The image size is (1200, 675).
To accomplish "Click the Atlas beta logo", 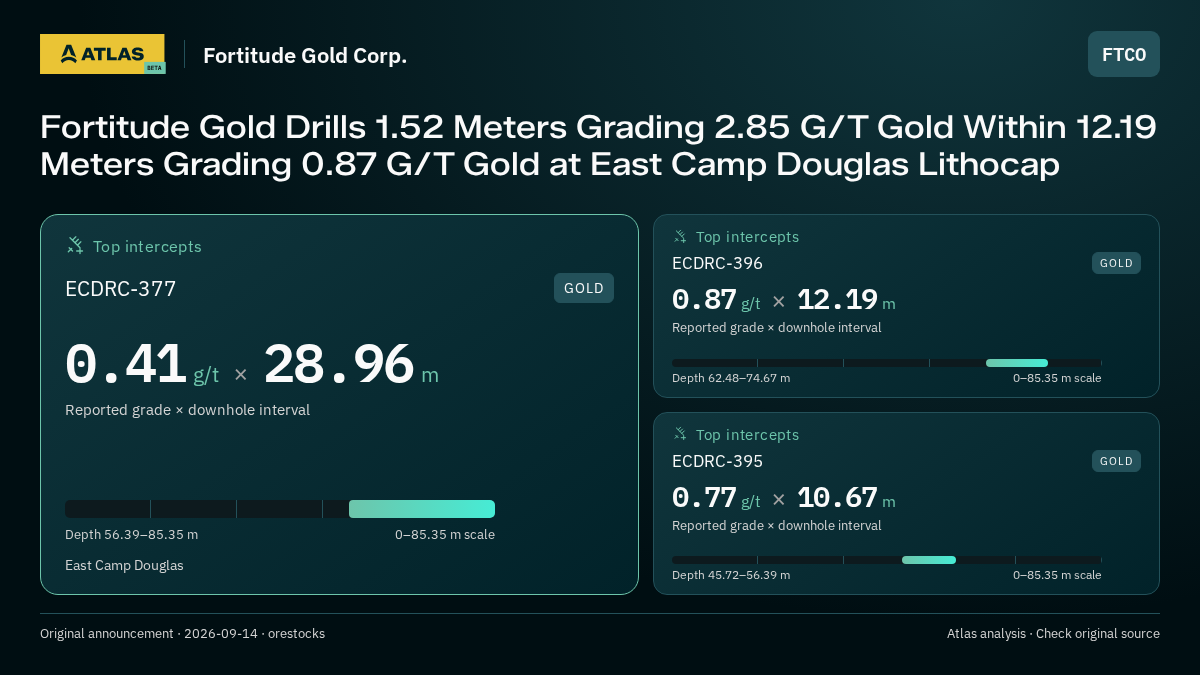I will point(102,54).
